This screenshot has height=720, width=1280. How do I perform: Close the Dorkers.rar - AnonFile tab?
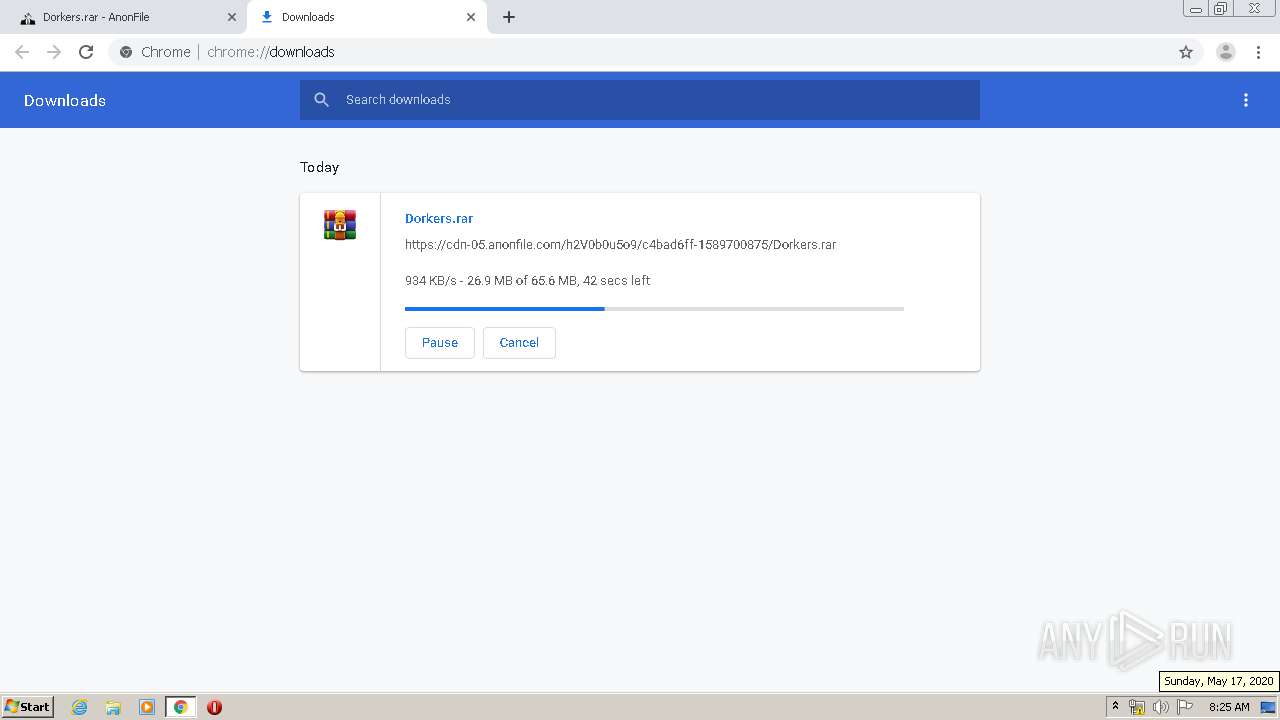232,17
